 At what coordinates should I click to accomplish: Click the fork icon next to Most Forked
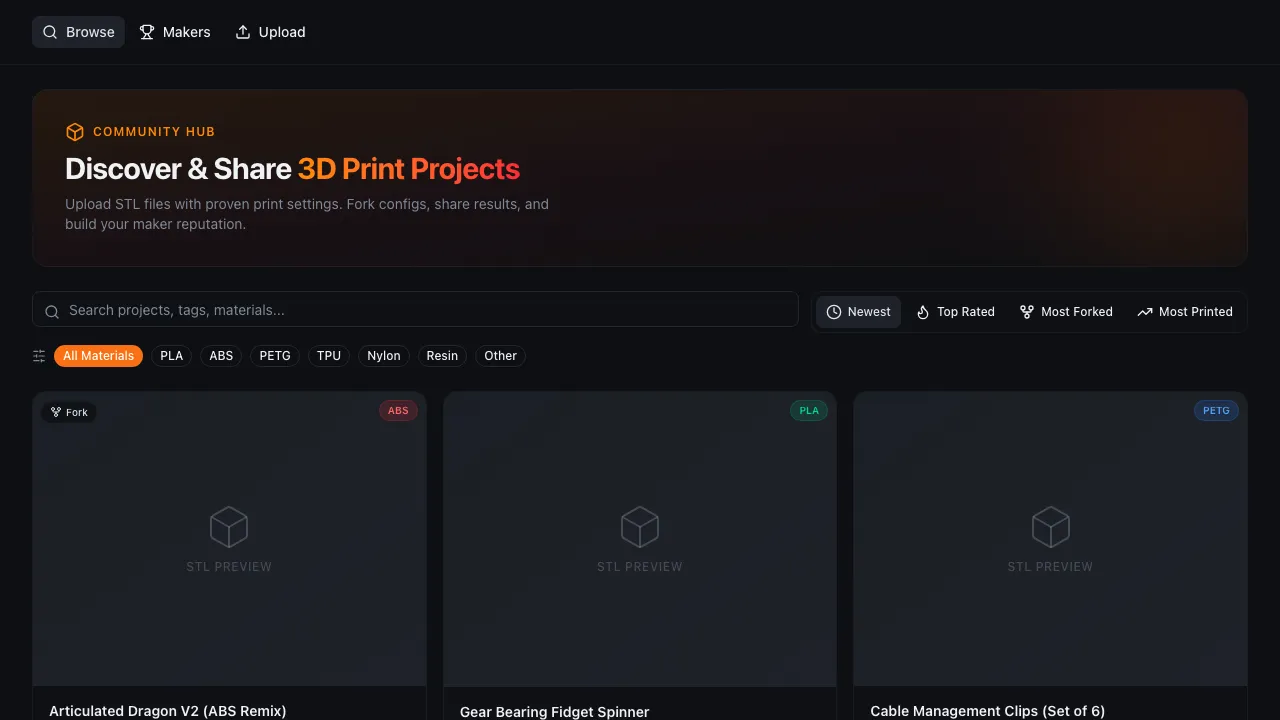1027,311
